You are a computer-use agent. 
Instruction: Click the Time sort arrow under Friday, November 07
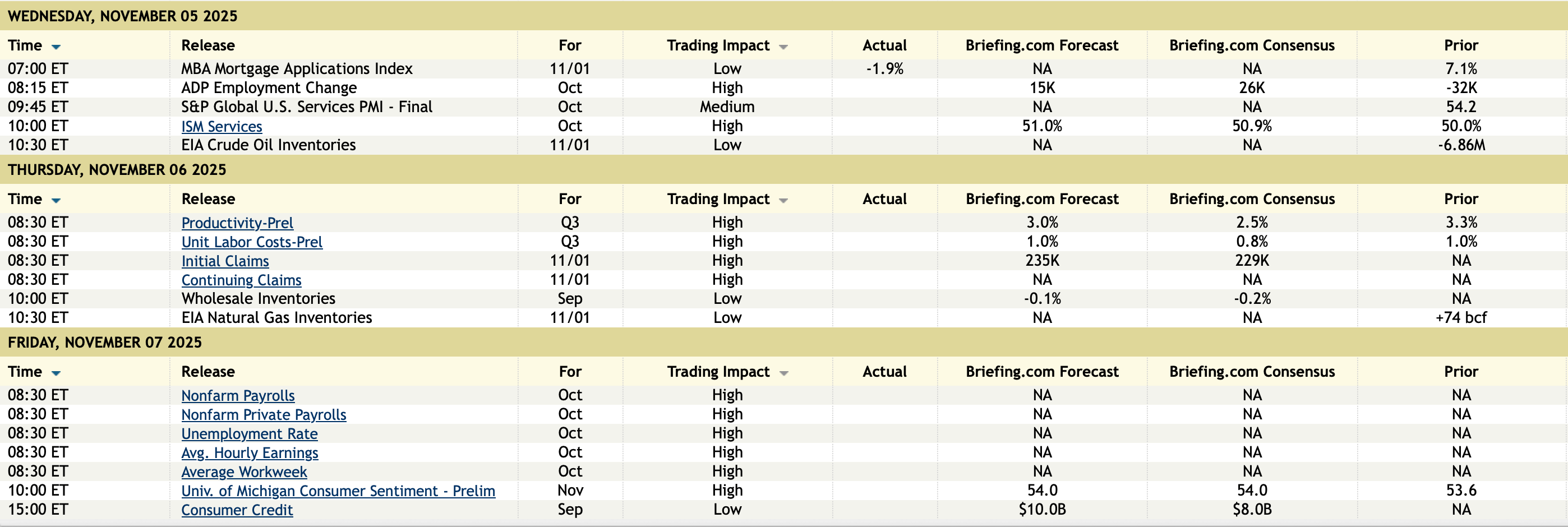56,373
